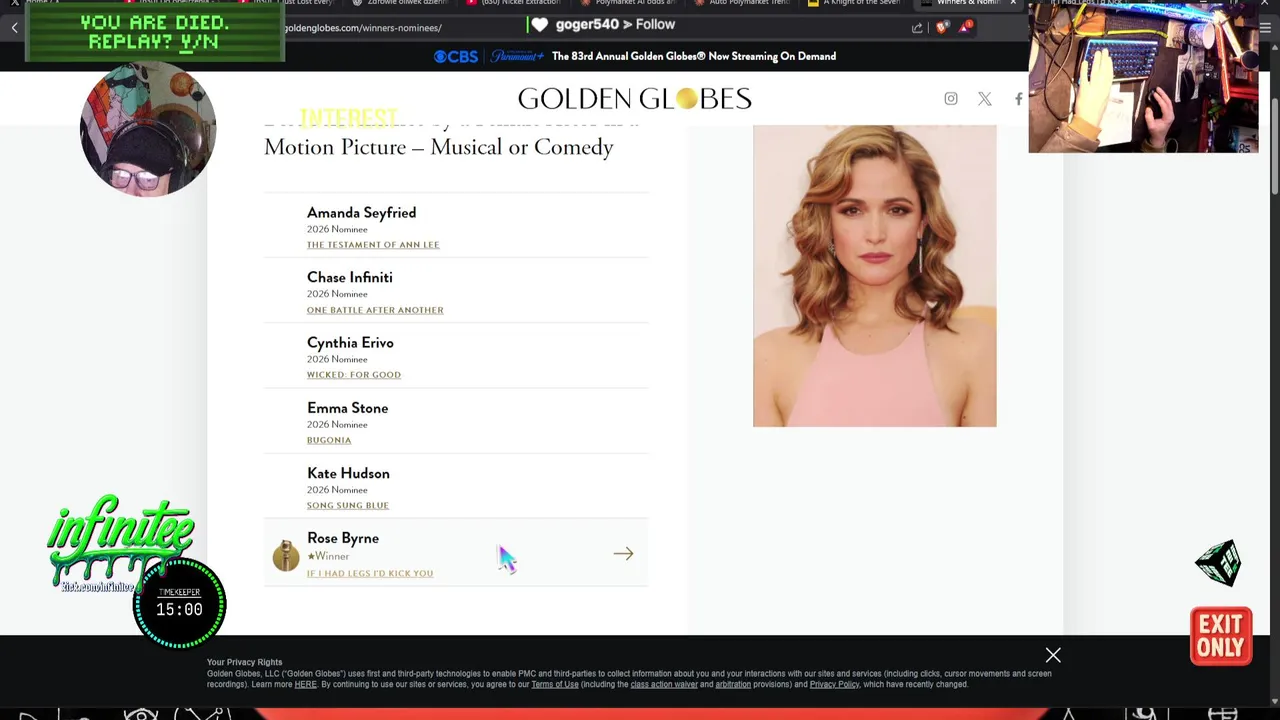The width and height of the screenshot is (1280, 720).
Task: Open WICKED: FOR GOOD link
Action: tap(354, 375)
